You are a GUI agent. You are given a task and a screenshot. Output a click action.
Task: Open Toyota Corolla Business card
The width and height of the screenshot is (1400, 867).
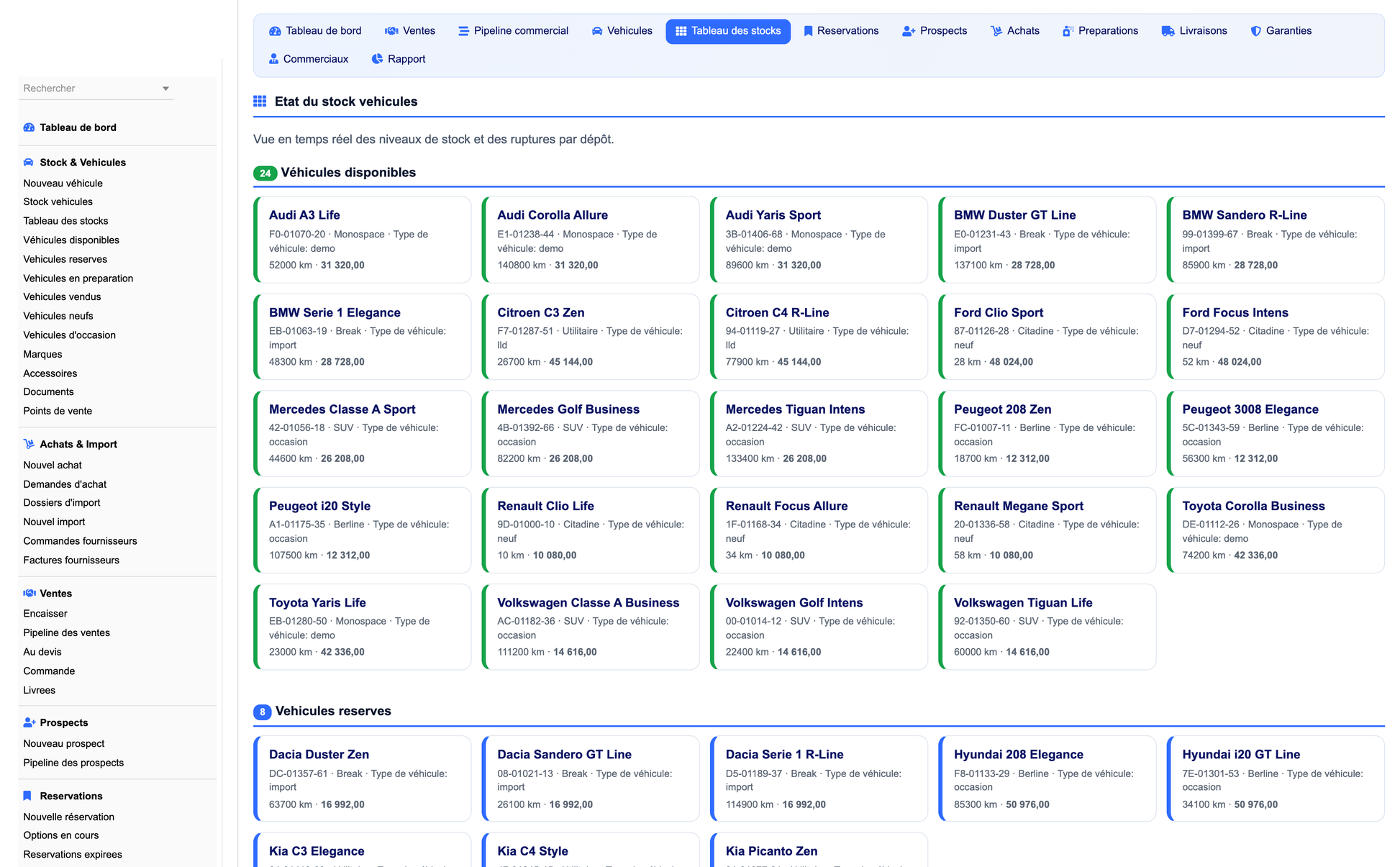(1276, 530)
